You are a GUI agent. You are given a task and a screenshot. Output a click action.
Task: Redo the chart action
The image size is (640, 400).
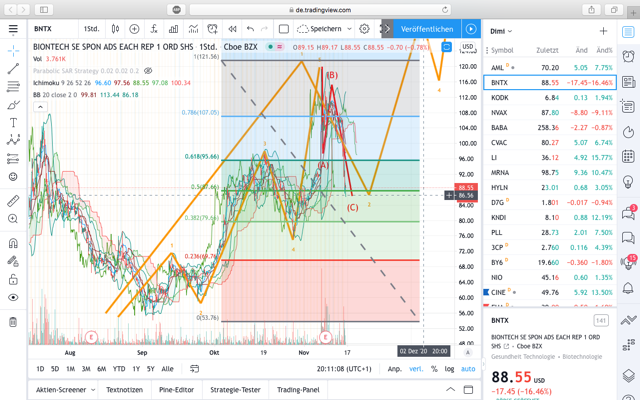[x=264, y=29]
